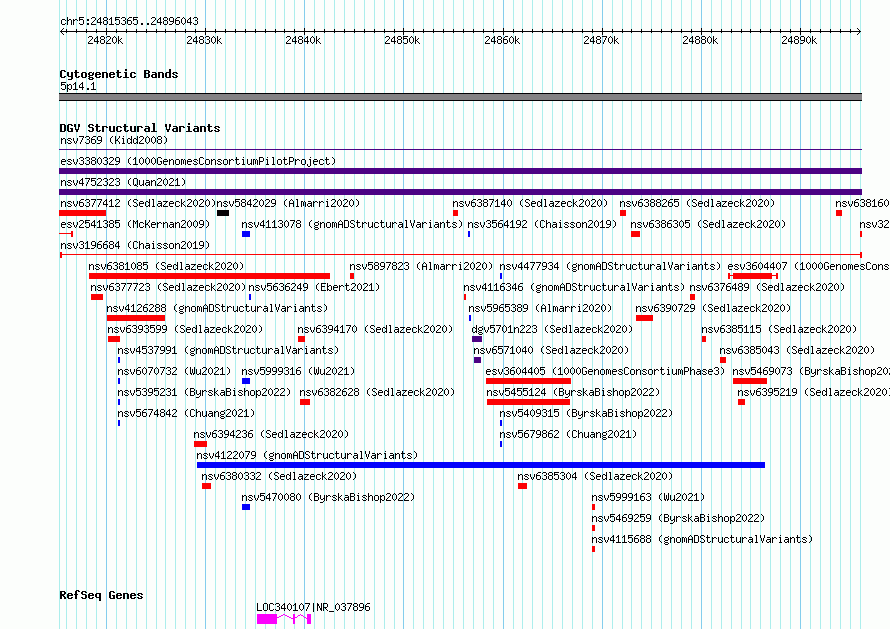This screenshot has height=629, width=890.
Task: Click nsv5636249 (Ebert2021) label
Action: click(x=314, y=287)
